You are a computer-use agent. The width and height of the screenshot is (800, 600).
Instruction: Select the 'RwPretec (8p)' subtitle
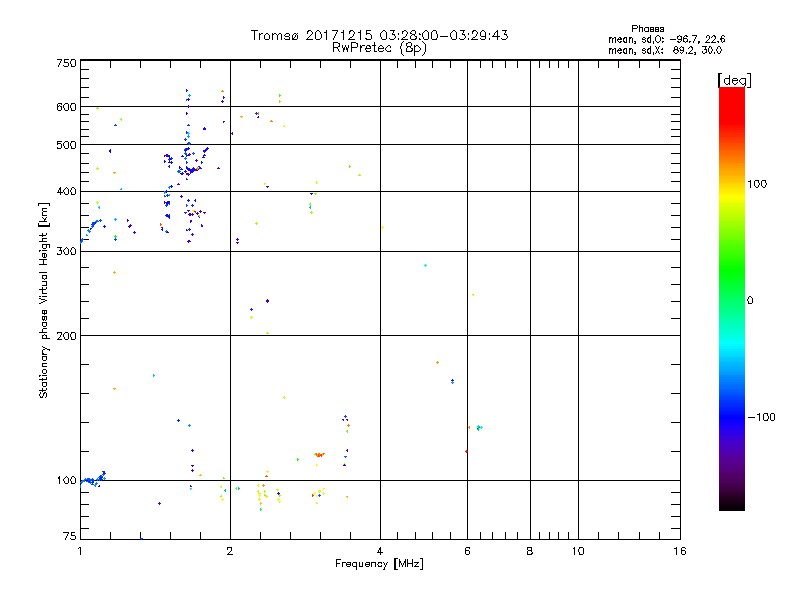click(x=379, y=48)
